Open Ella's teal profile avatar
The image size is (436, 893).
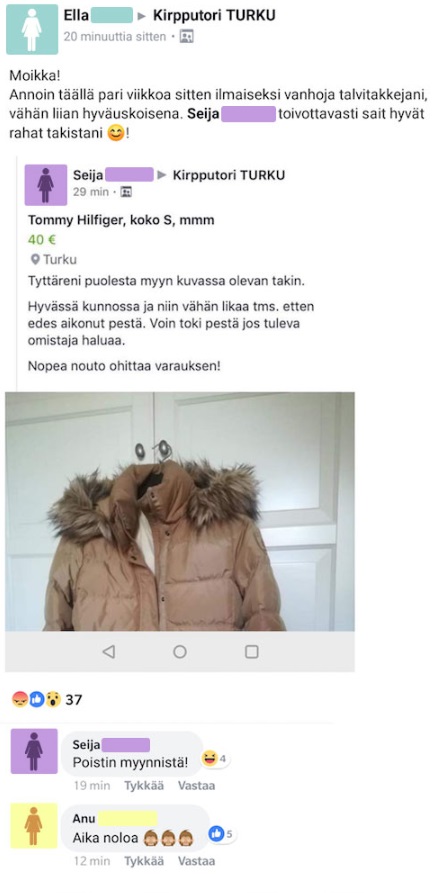[32, 29]
